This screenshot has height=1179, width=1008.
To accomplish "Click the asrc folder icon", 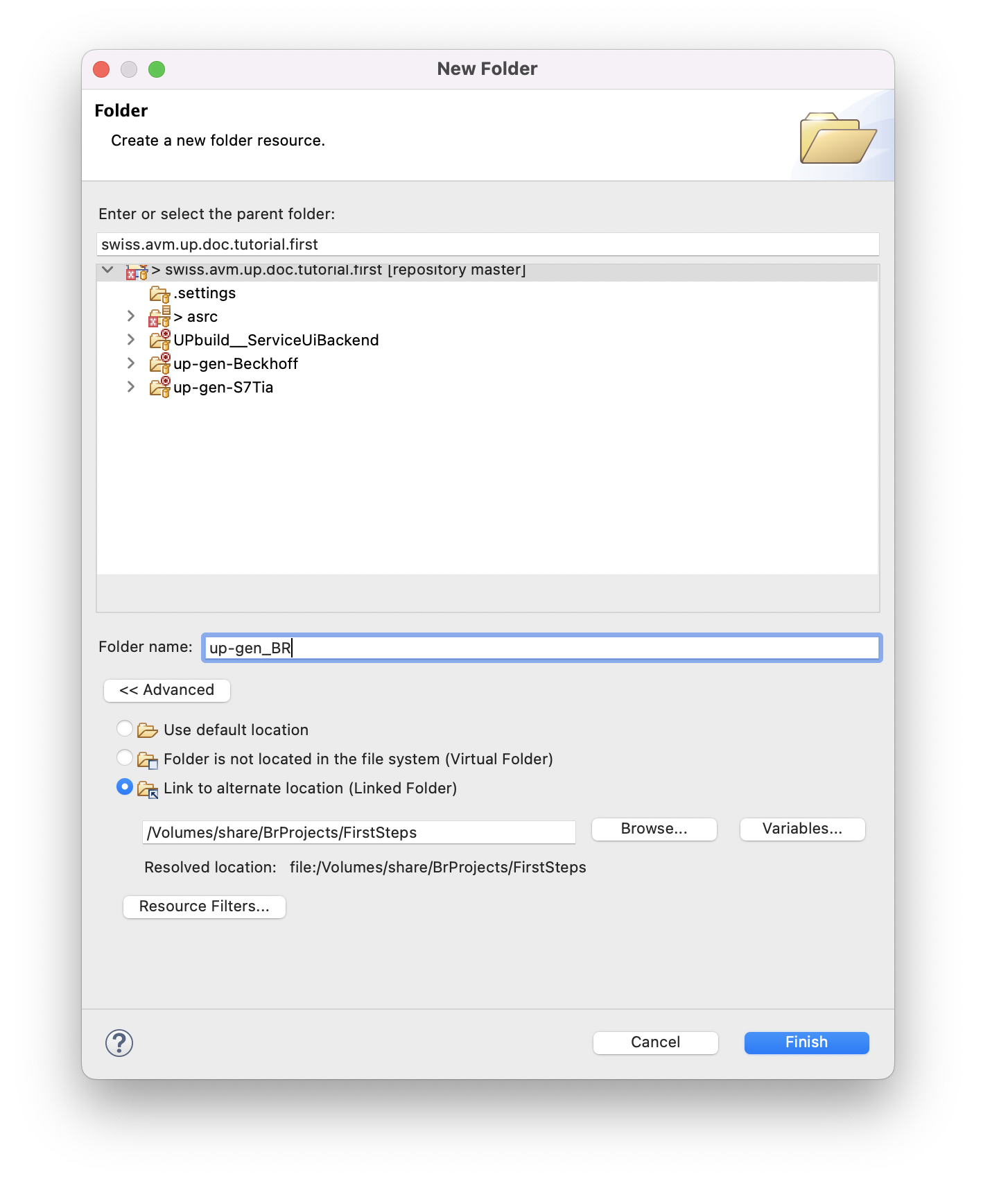I will [159, 317].
